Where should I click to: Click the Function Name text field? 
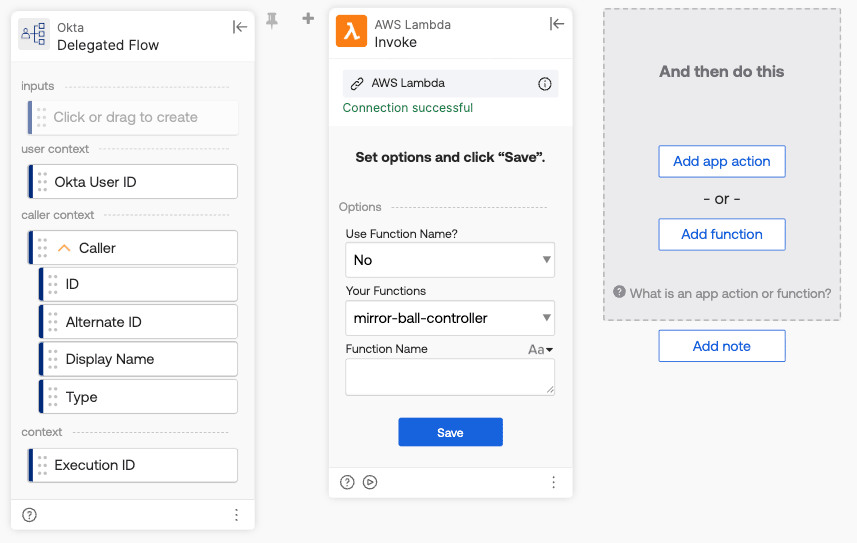click(450, 377)
